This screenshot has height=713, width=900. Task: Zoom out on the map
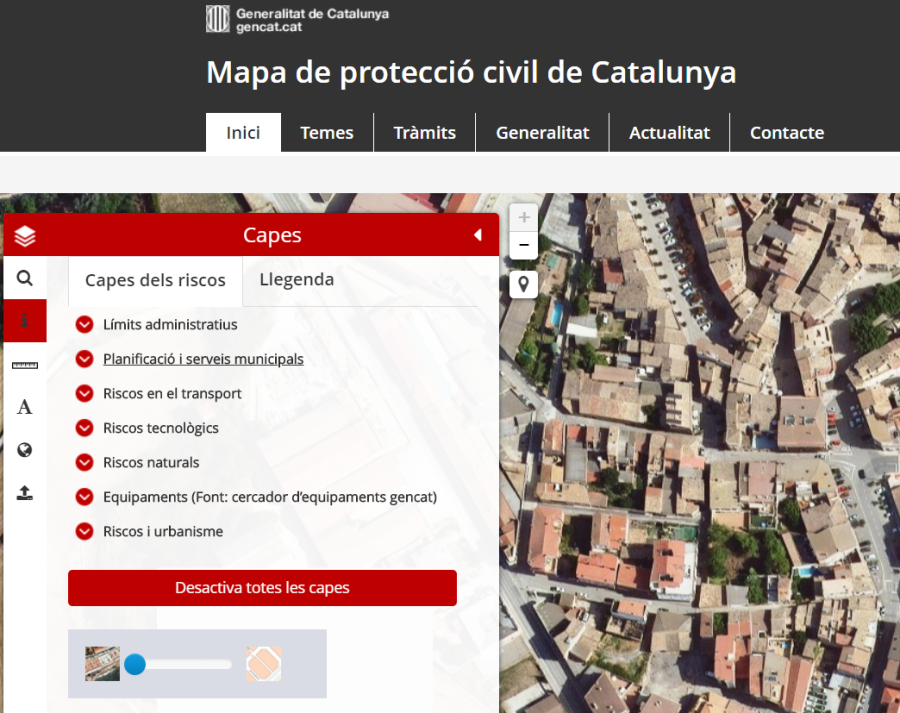click(523, 245)
